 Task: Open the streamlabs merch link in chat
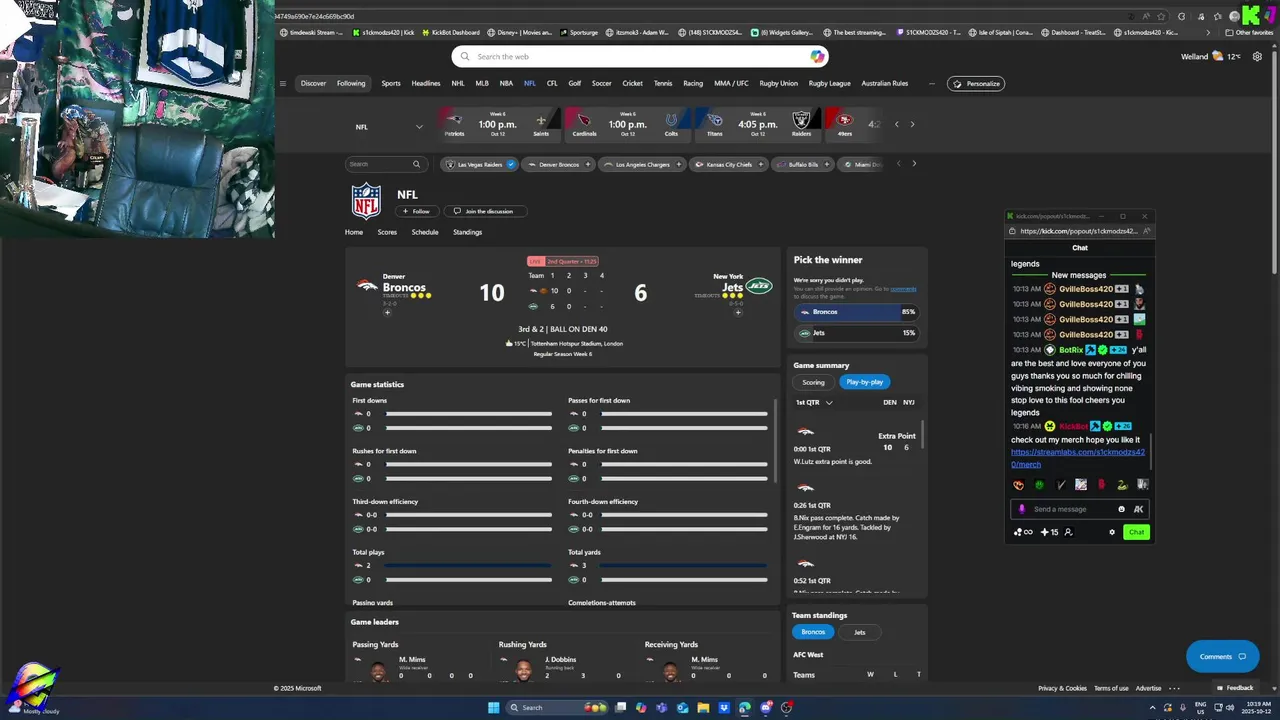pyautogui.click(x=1077, y=458)
